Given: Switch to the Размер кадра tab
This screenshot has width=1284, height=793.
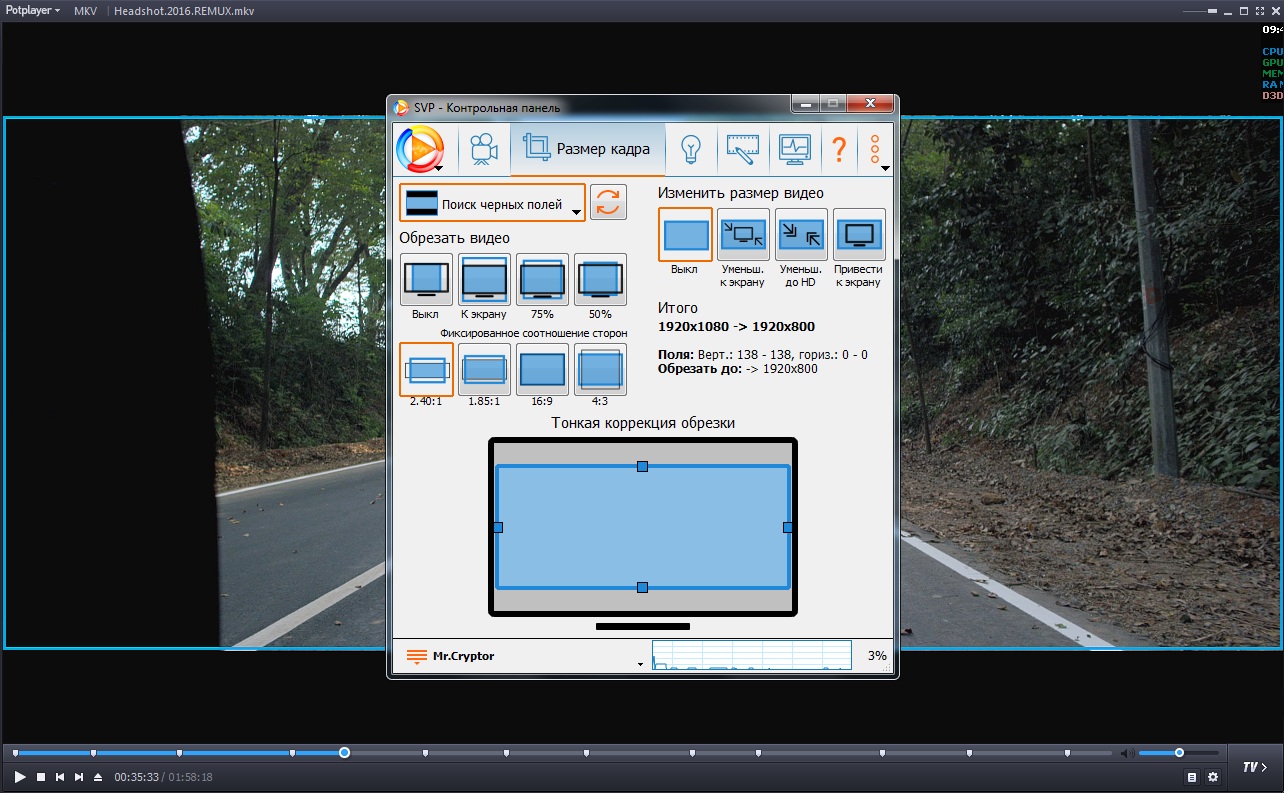Looking at the screenshot, I should tap(587, 149).
